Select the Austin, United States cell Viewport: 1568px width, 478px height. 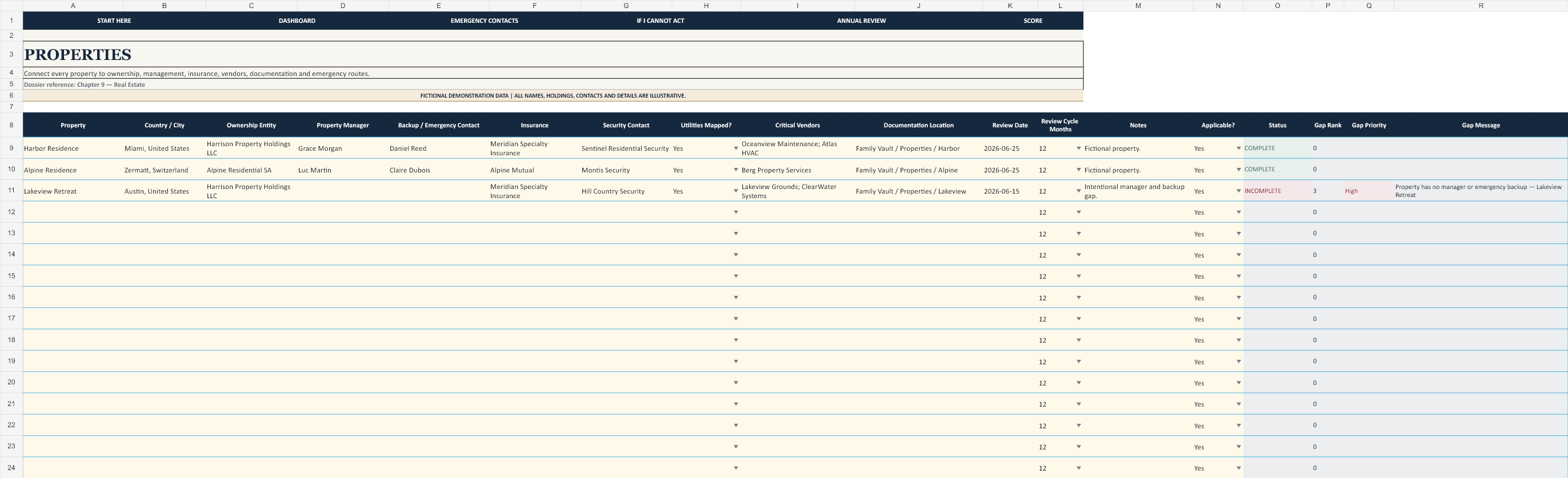(x=165, y=191)
